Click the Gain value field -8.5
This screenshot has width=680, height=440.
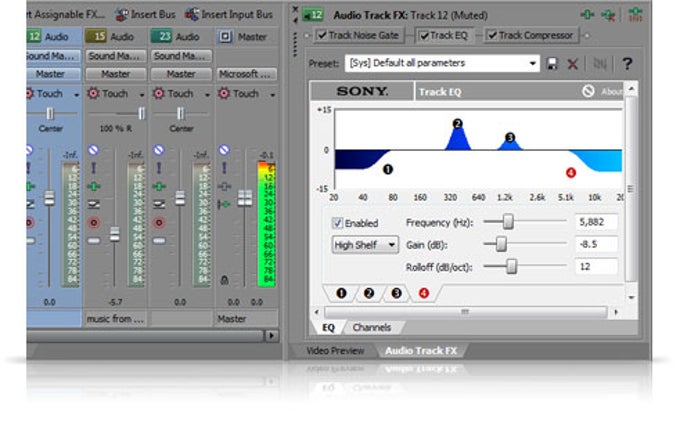point(596,244)
